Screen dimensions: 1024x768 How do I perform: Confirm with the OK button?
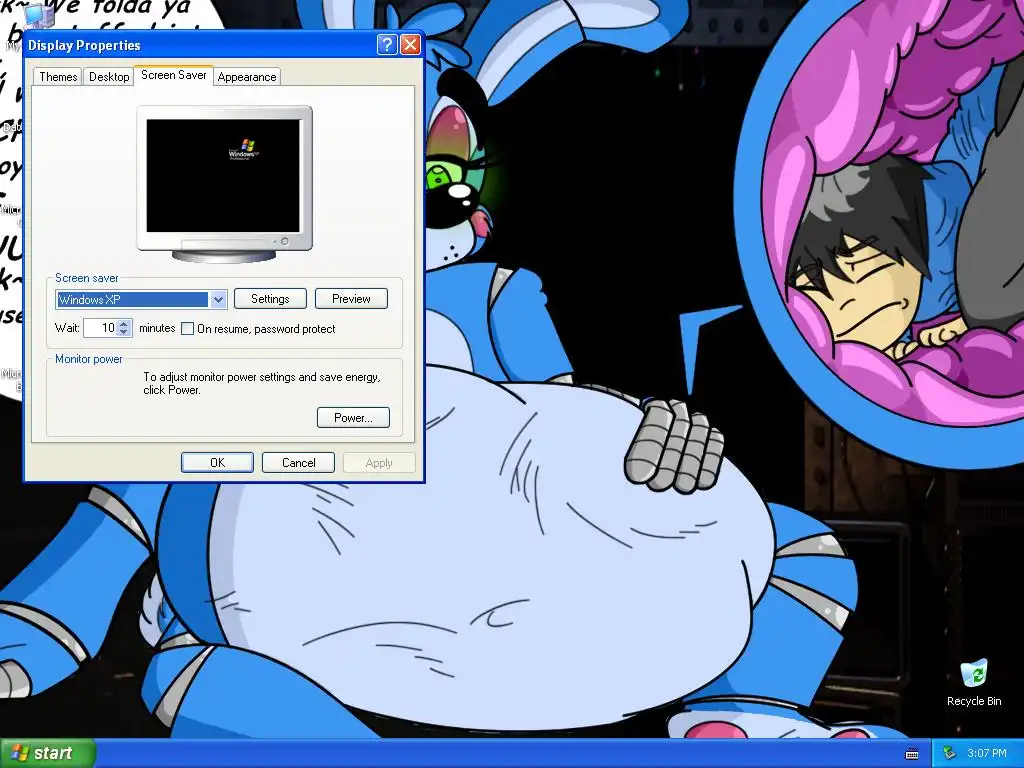[x=217, y=462]
